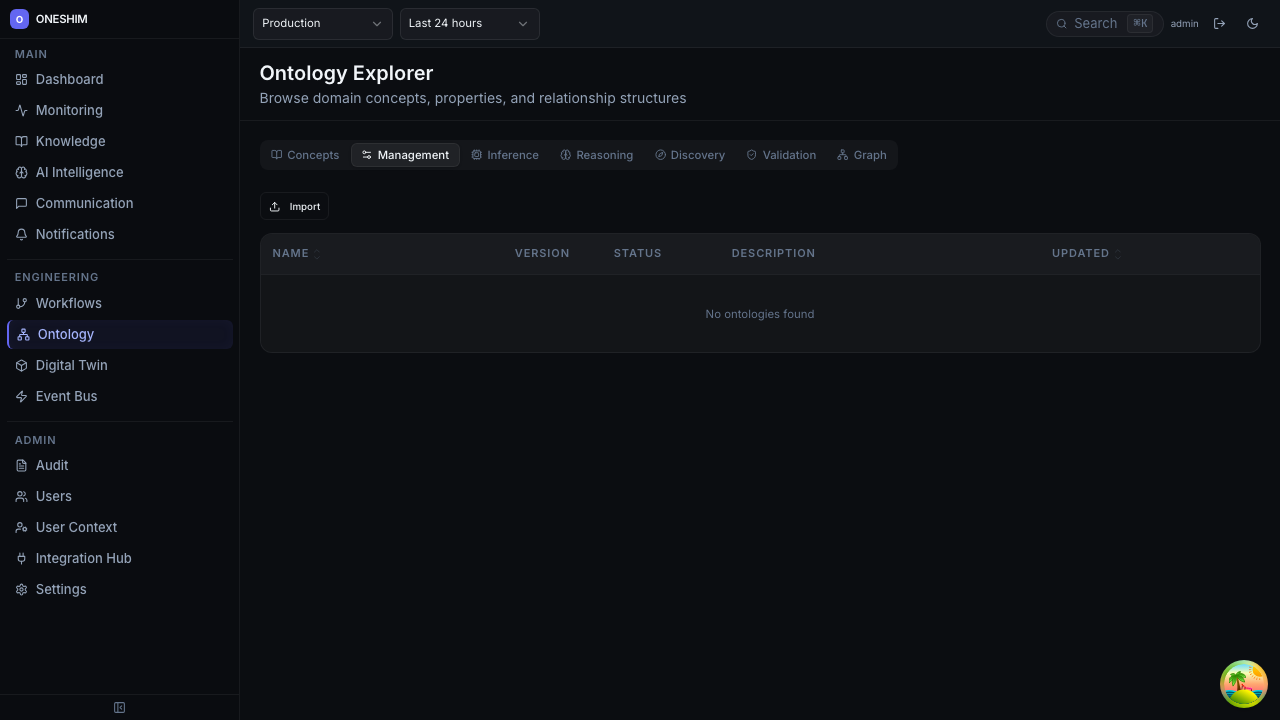Click the Integration Hub plug icon
Viewport: 1280px width, 720px height.
point(21,558)
